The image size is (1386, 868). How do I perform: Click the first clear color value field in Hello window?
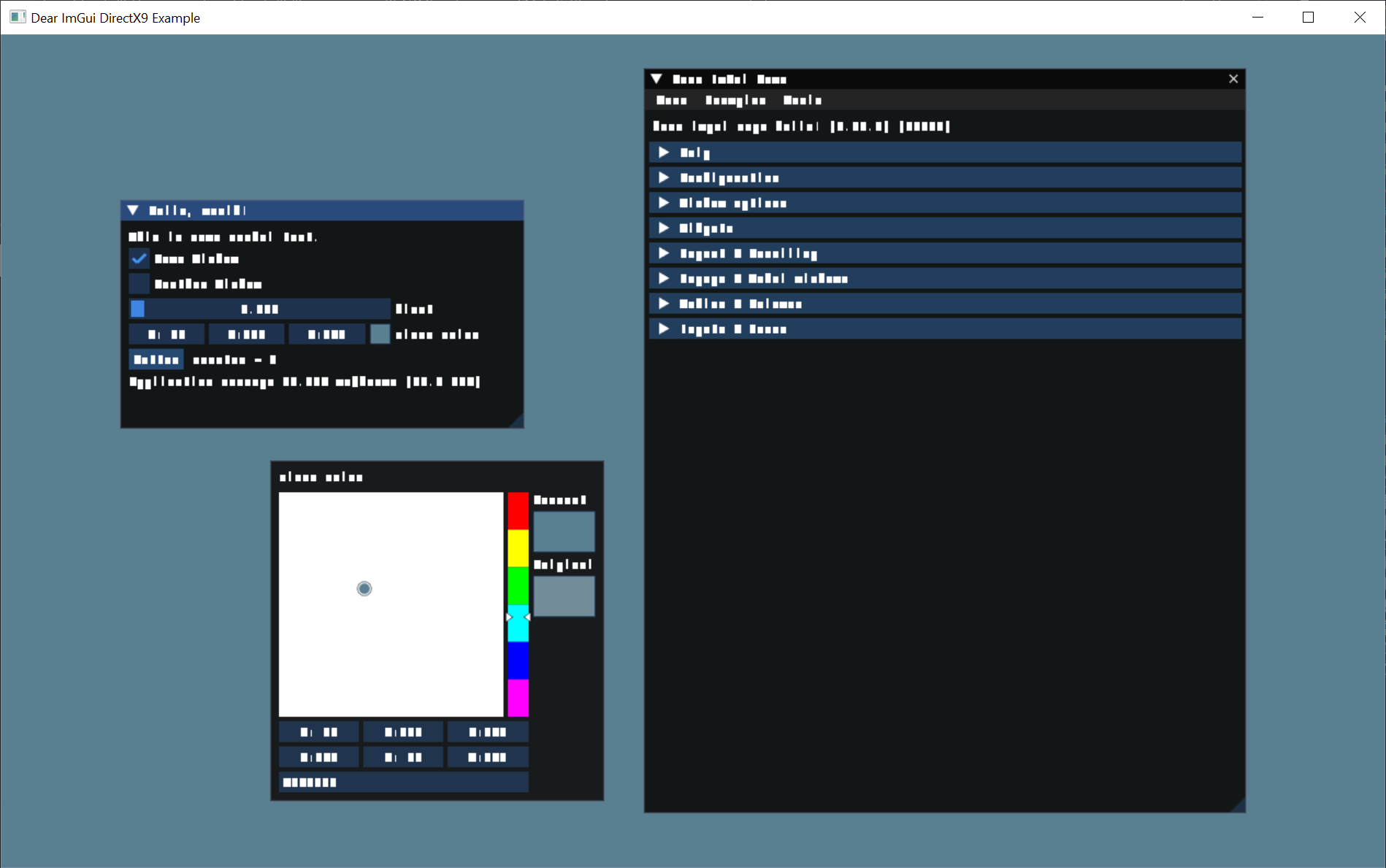coord(166,334)
